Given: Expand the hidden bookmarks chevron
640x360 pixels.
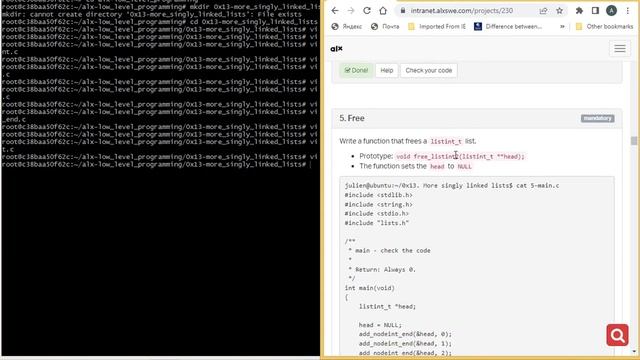Looking at the screenshot, I should pyautogui.click(x=562, y=27).
